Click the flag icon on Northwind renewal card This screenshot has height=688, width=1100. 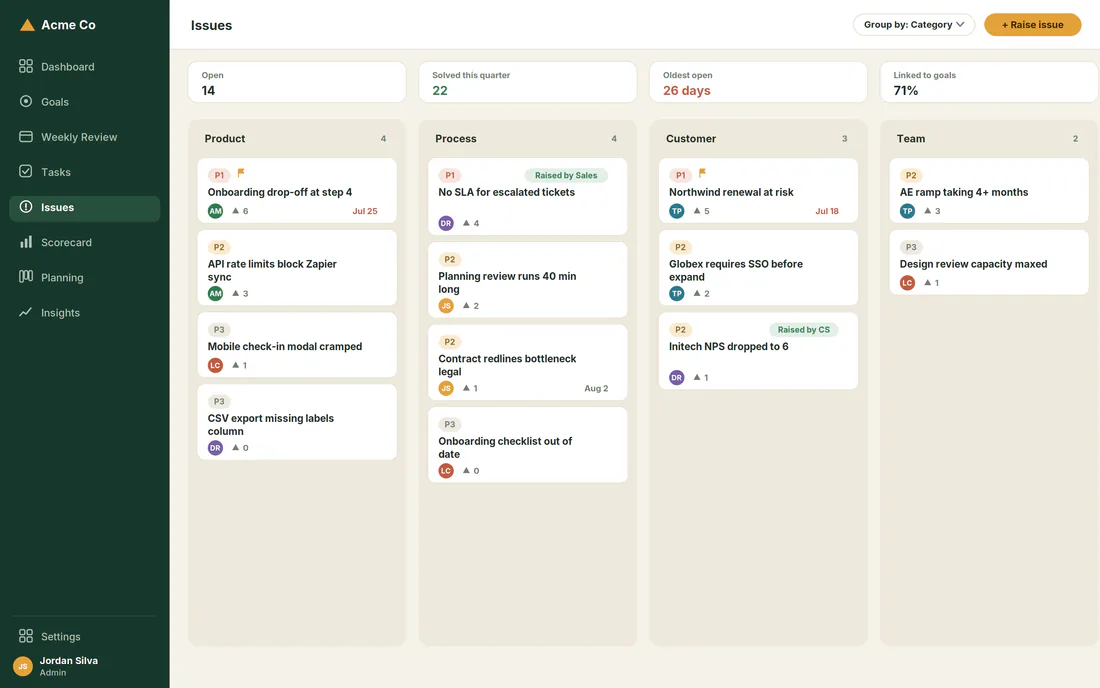click(x=702, y=173)
